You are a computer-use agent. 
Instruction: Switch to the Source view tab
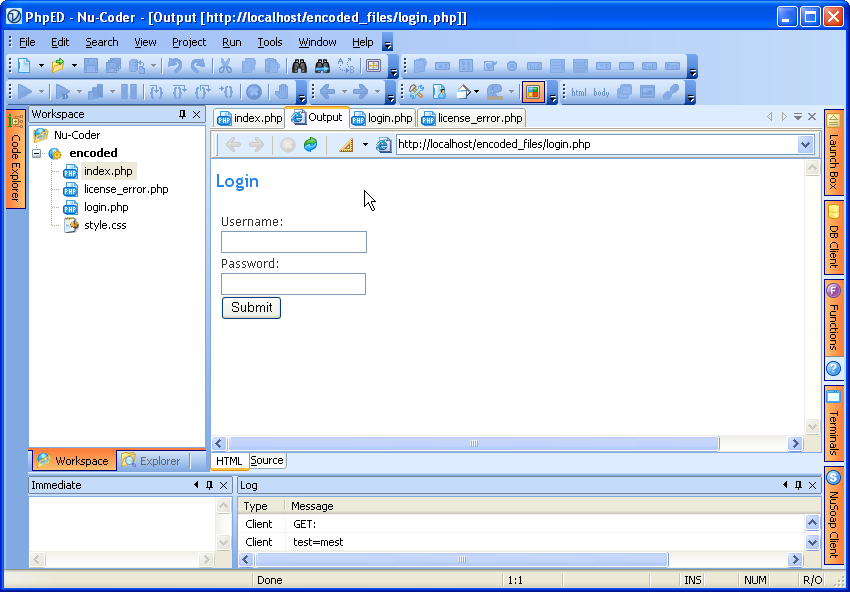[x=267, y=461]
